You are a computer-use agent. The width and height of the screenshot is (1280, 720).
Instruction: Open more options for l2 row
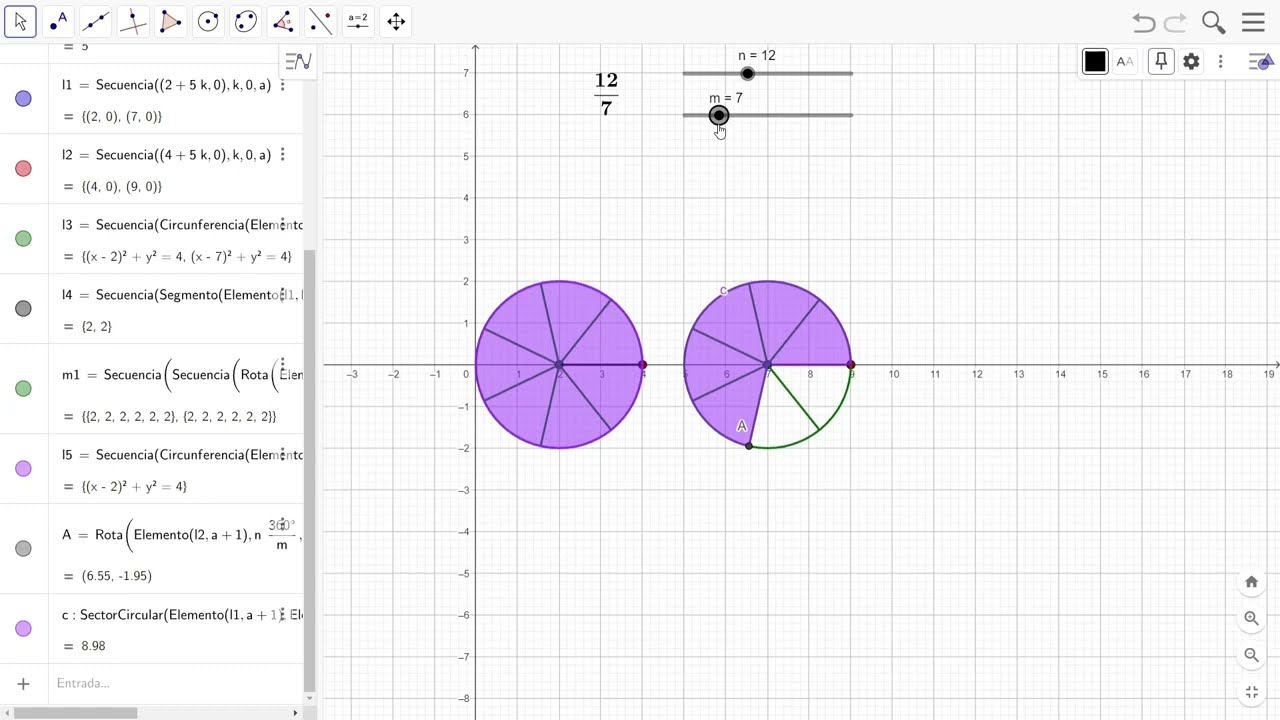coord(283,155)
